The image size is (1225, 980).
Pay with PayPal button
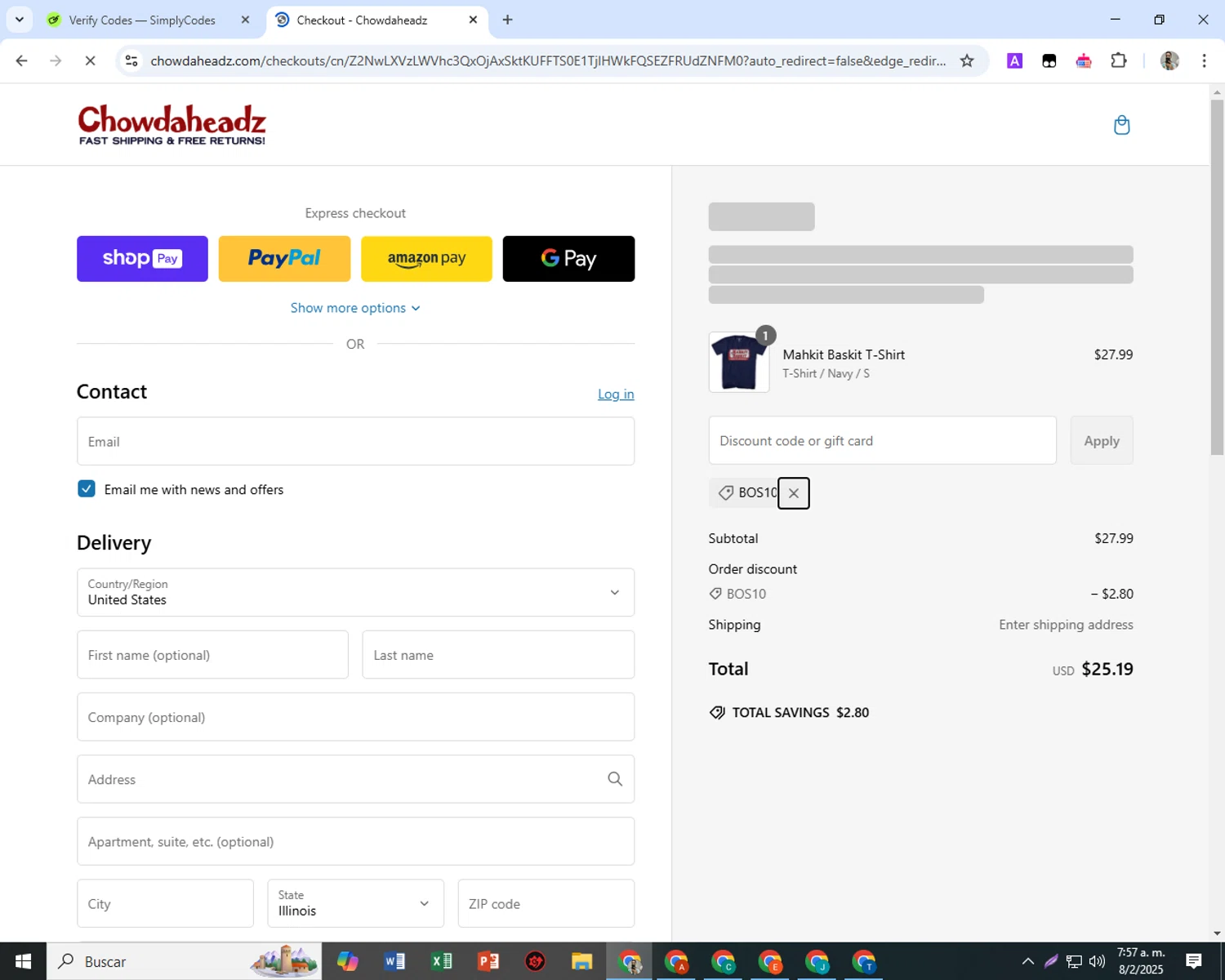click(284, 259)
